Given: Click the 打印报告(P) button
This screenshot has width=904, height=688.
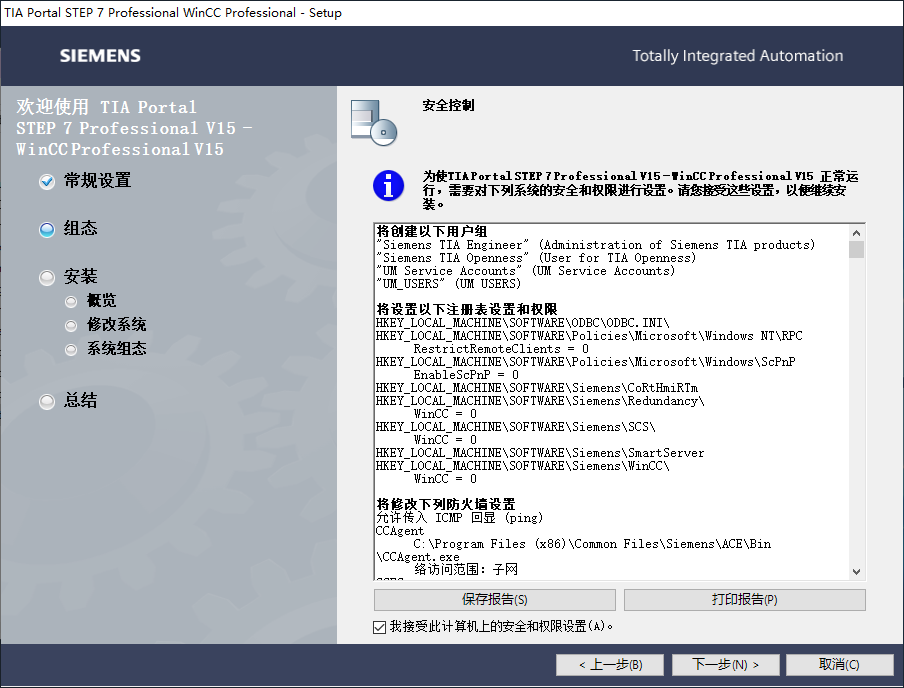Looking at the screenshot, I should click(744, 600).
